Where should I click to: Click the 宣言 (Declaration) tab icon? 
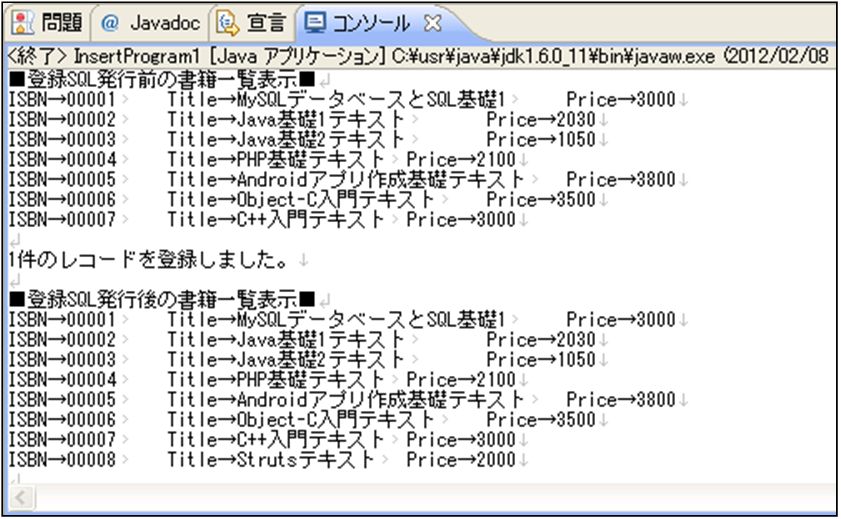228,21
